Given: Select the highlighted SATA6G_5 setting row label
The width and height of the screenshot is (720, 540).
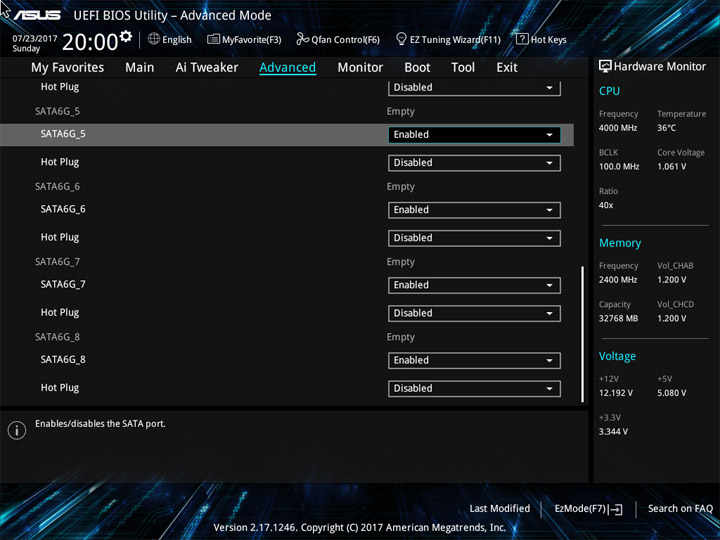Looking at the screenshot, I should [x=63, y=134].
